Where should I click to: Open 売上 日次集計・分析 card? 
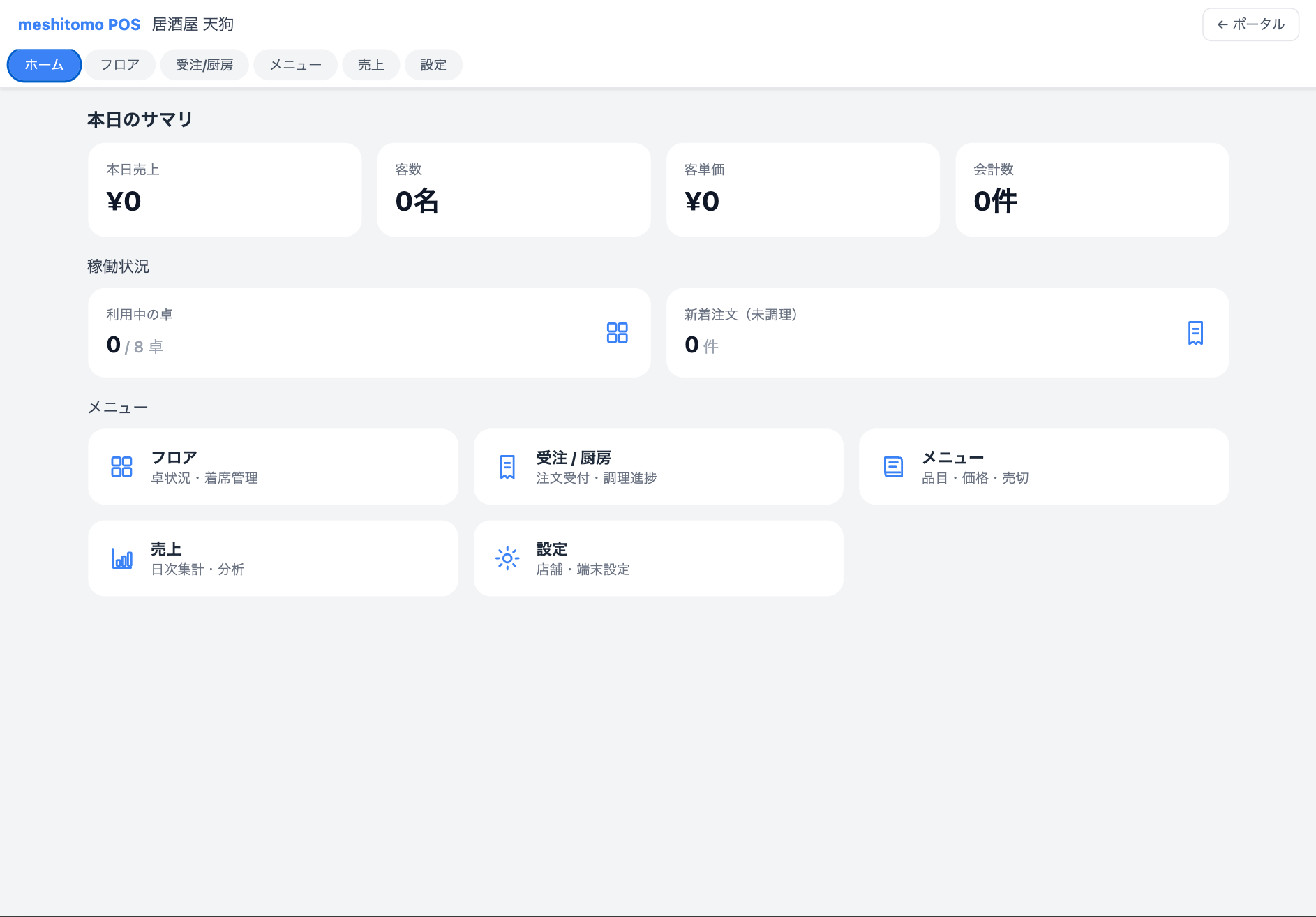tap(273, 558)
